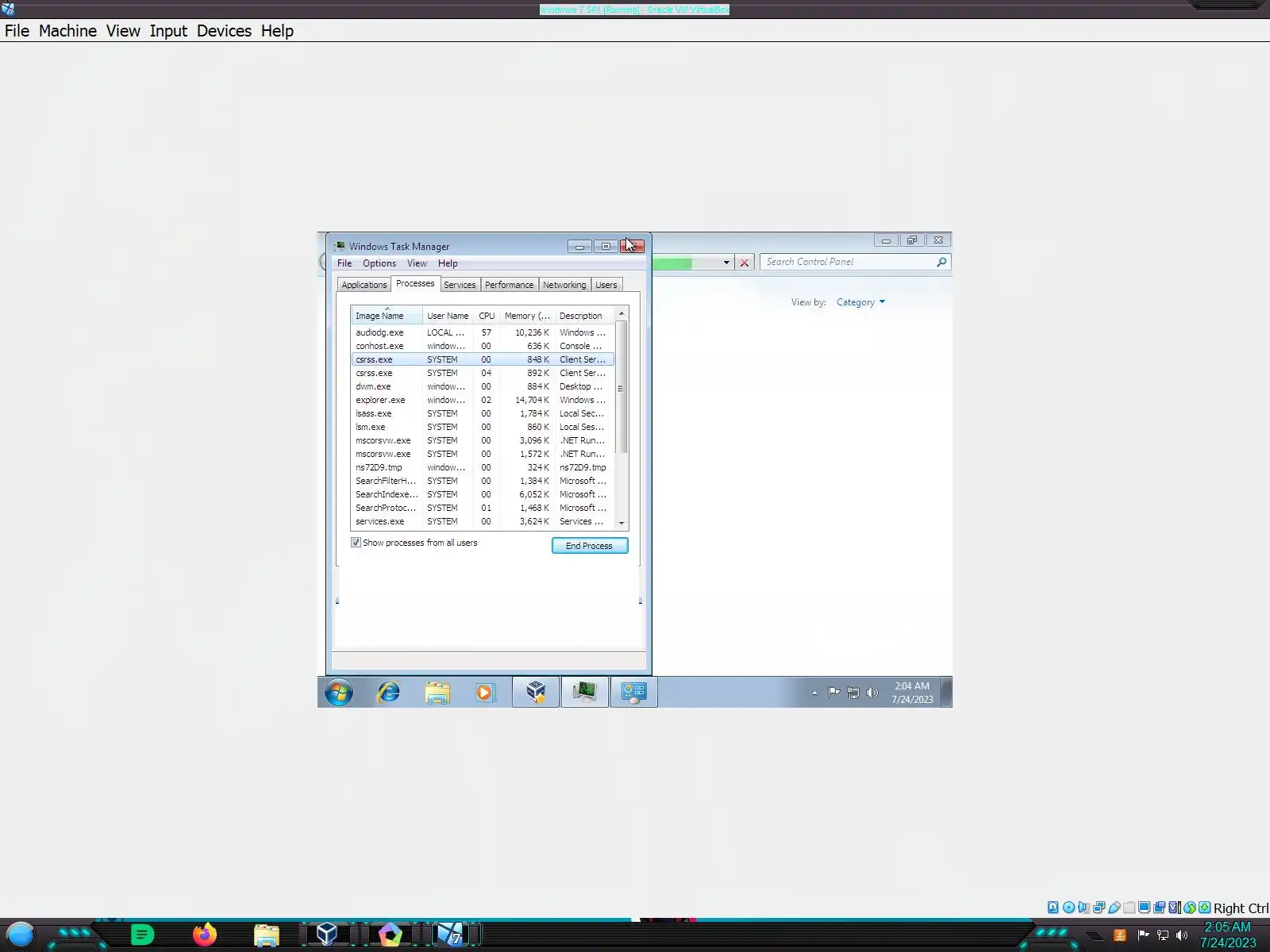Viewport: 1270px width, 952px height.
Task: Click VirtualBox audio indicator
Action: (x=1083, y=908)
